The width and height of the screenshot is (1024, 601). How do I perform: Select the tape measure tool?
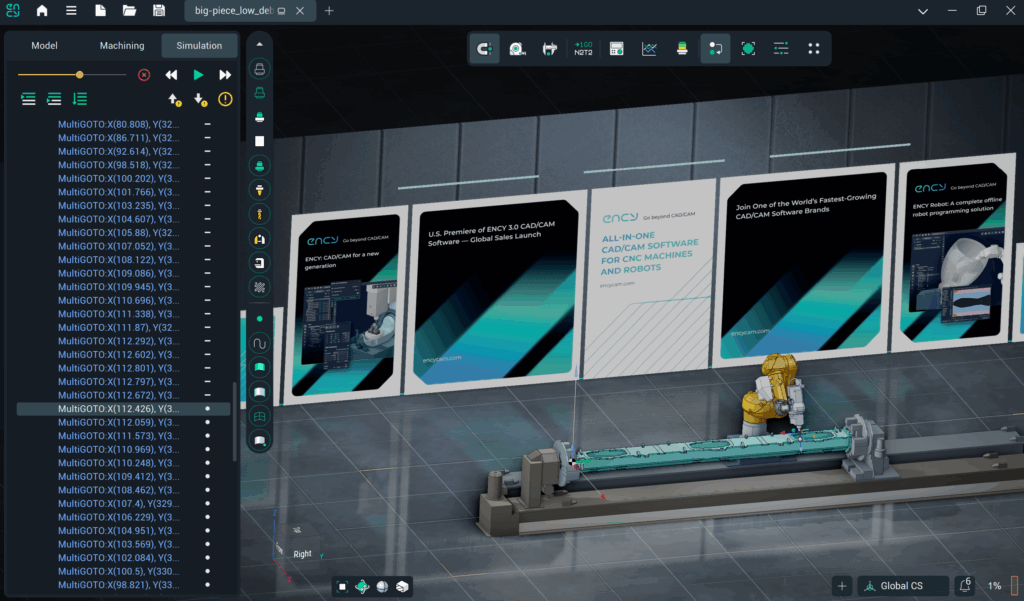pyautogui.click(x=517, y=49)
